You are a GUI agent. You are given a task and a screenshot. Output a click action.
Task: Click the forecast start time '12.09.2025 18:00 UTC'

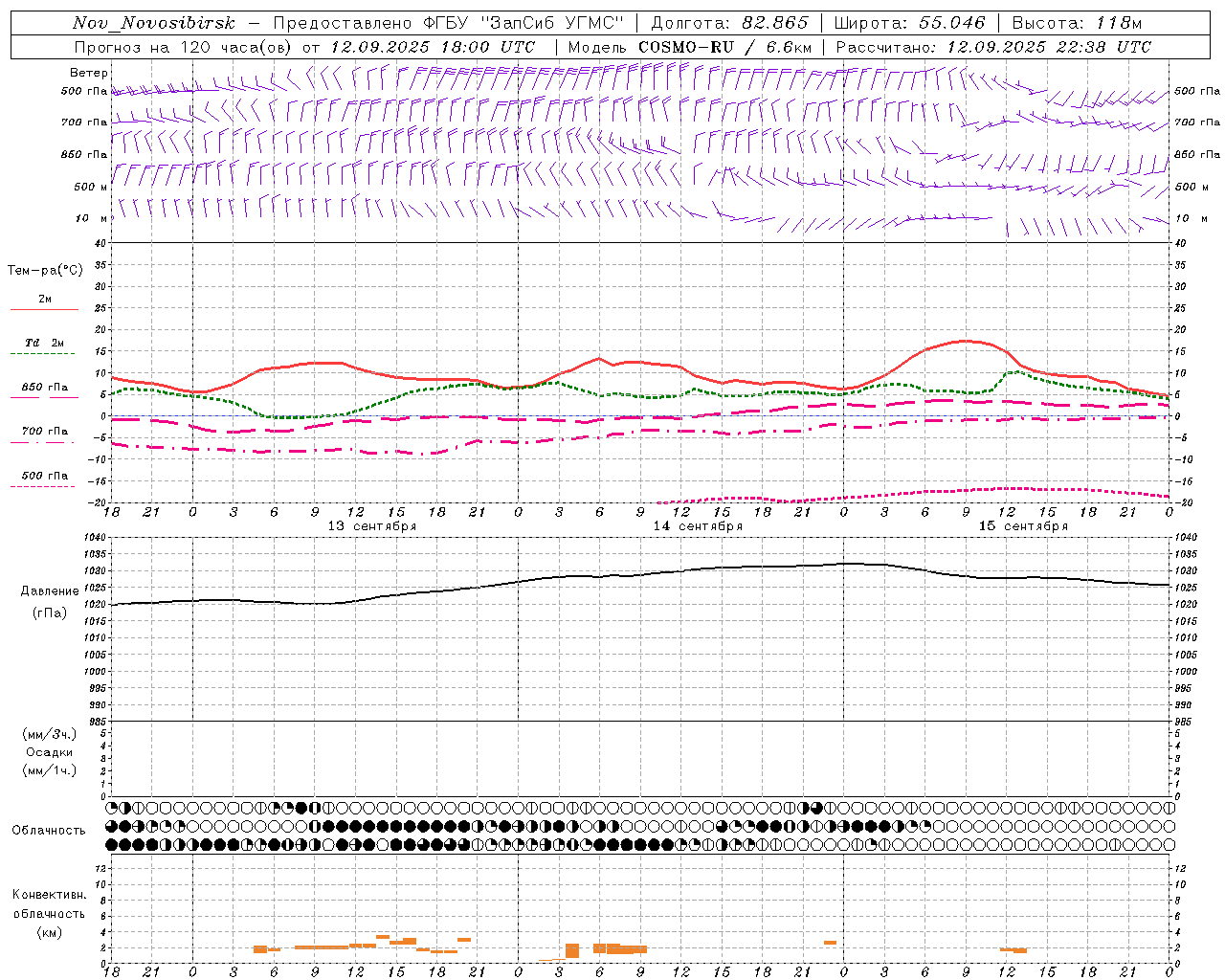(433, 47)
